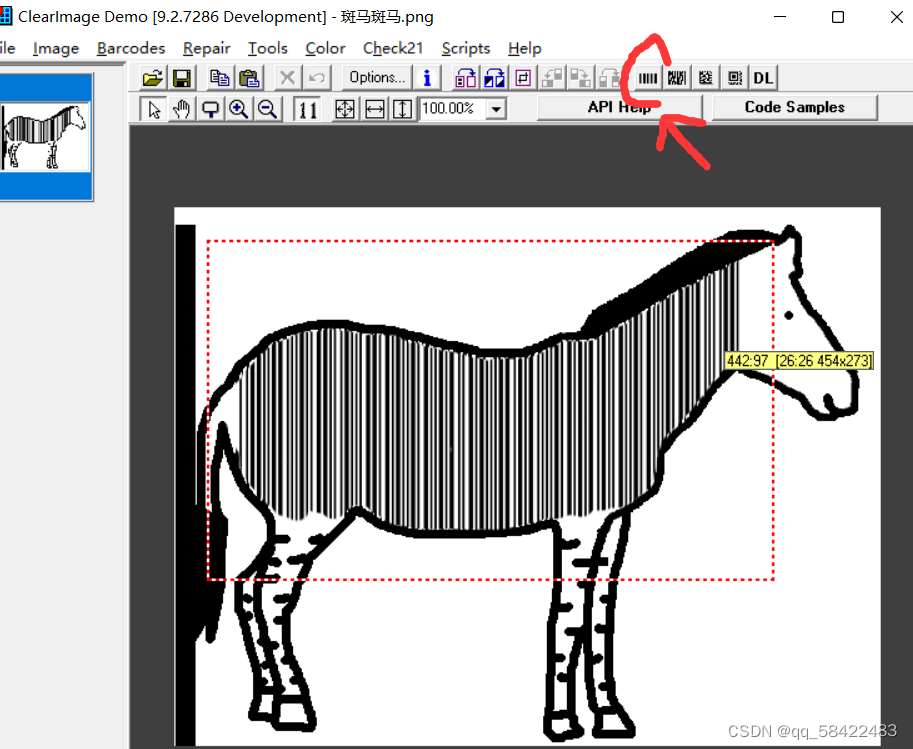
Task: Select the arrow pointer tool
Action: point(154,109)
